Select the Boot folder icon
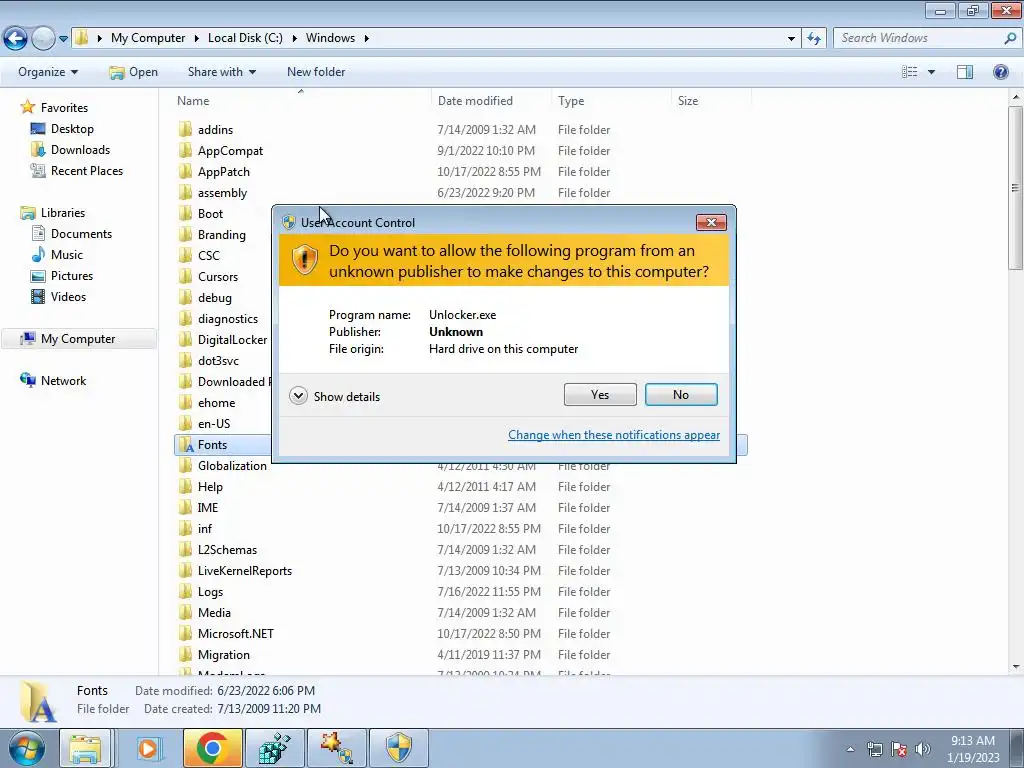 point(185,214)
